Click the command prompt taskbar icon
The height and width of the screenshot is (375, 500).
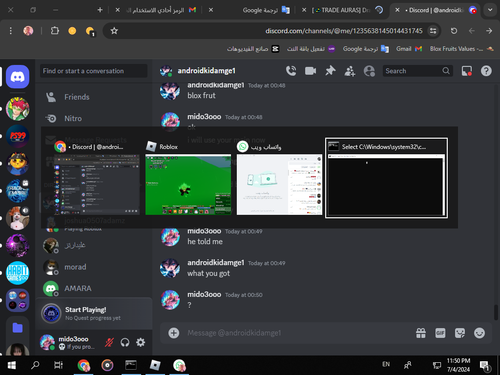(x=131, y=365)
